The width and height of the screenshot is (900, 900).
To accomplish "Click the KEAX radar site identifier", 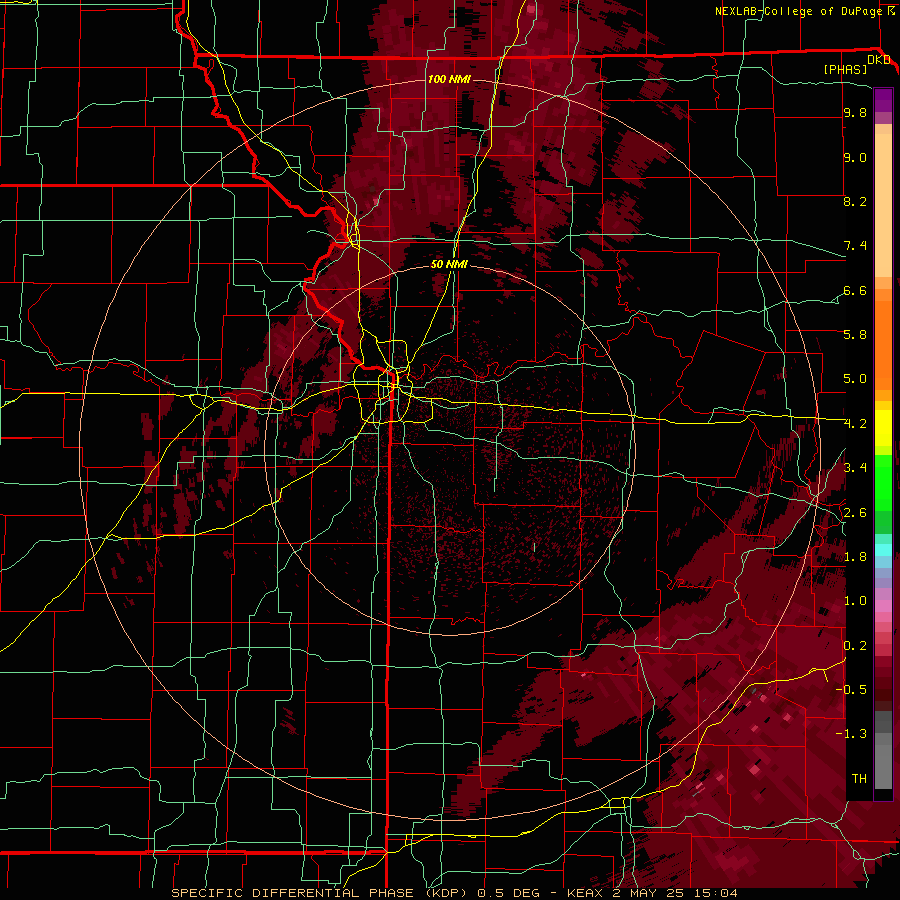I will pyautogui.click(x=585, y=893).
